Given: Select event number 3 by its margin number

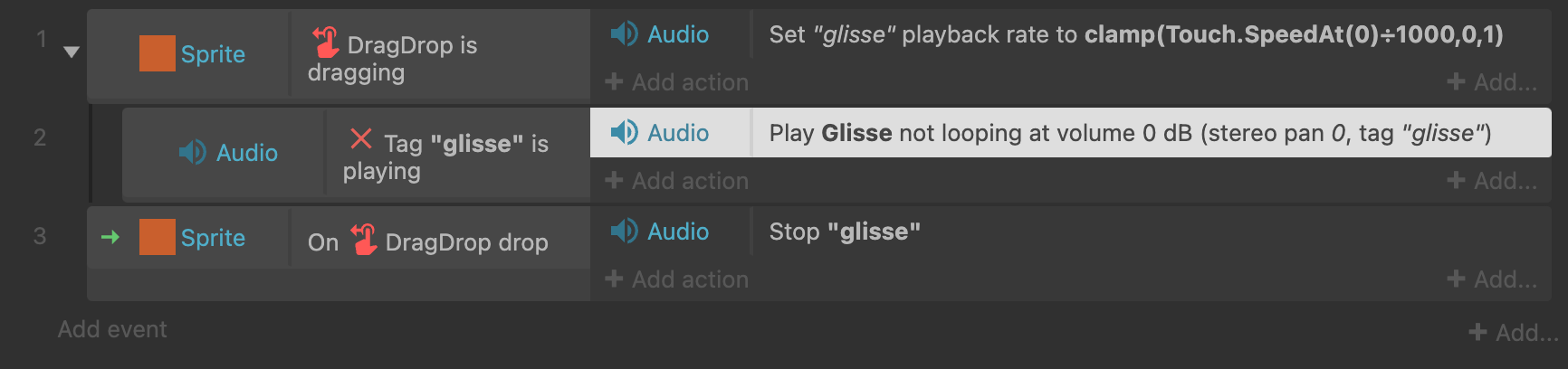Looking at the screenshot, I should coord(40,236).
